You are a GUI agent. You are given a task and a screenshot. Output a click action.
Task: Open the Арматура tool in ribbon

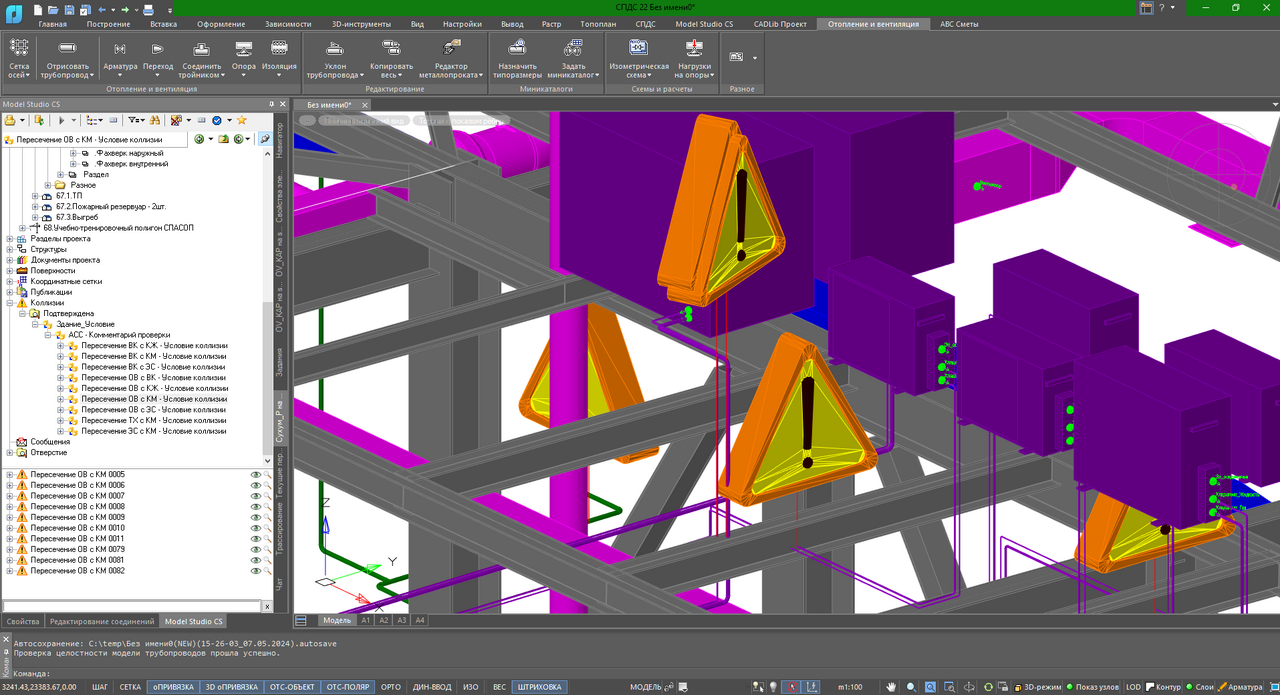click(120, 58)
